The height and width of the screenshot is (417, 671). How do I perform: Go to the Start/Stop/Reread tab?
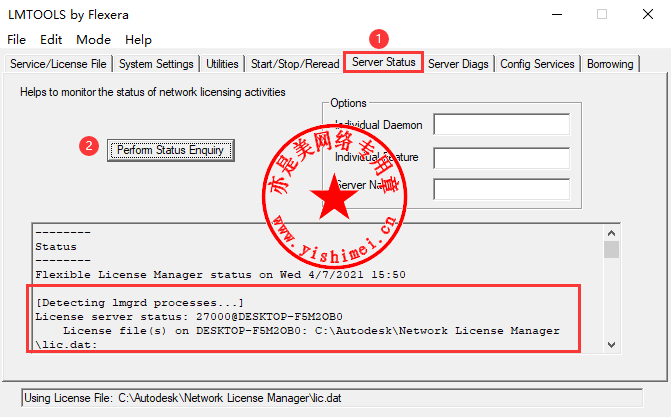pyautogui.click(x=295, y=64)
